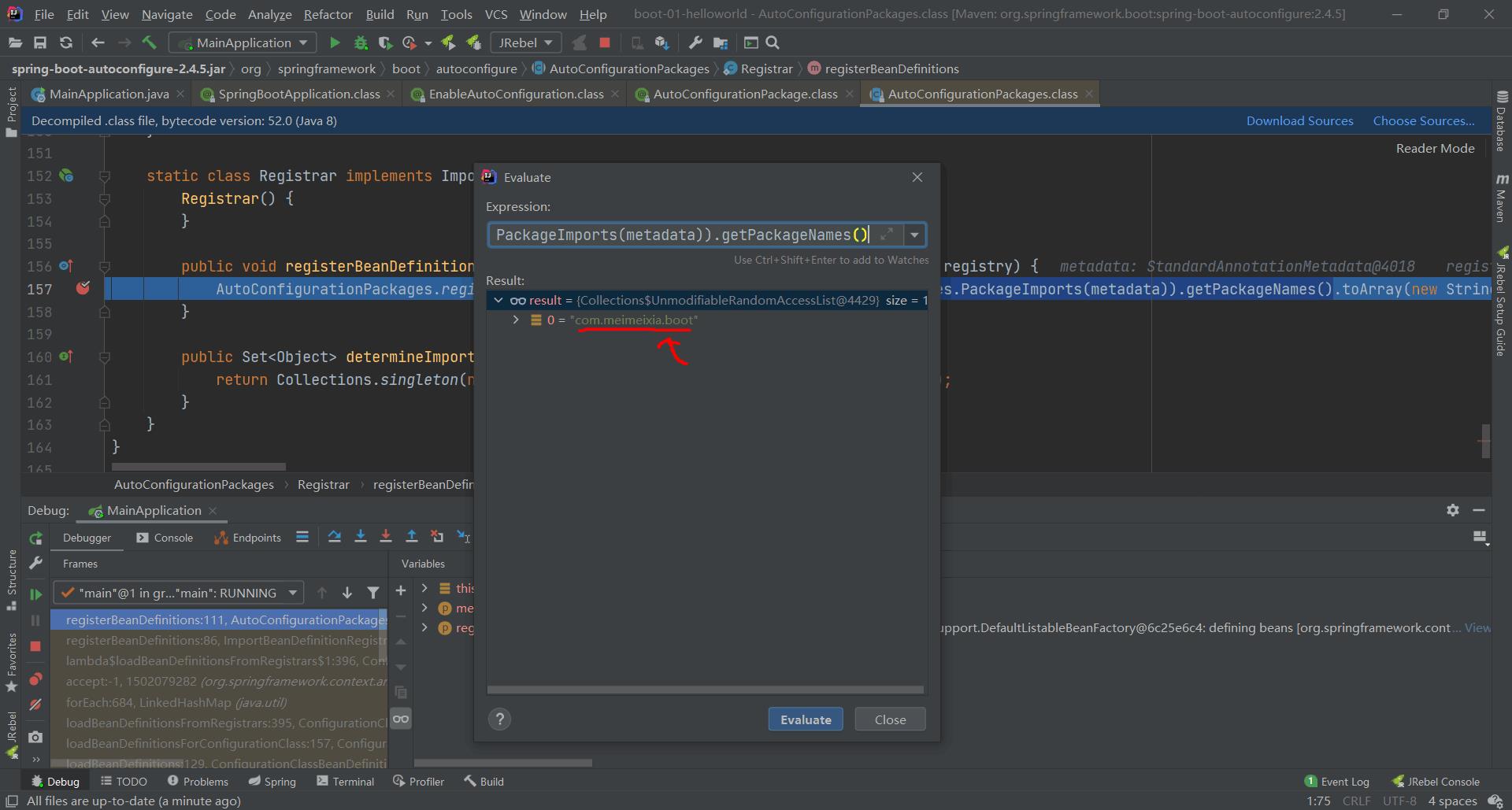Open Terminal tool window button
1512x810 pixels.
pos(345,781)
